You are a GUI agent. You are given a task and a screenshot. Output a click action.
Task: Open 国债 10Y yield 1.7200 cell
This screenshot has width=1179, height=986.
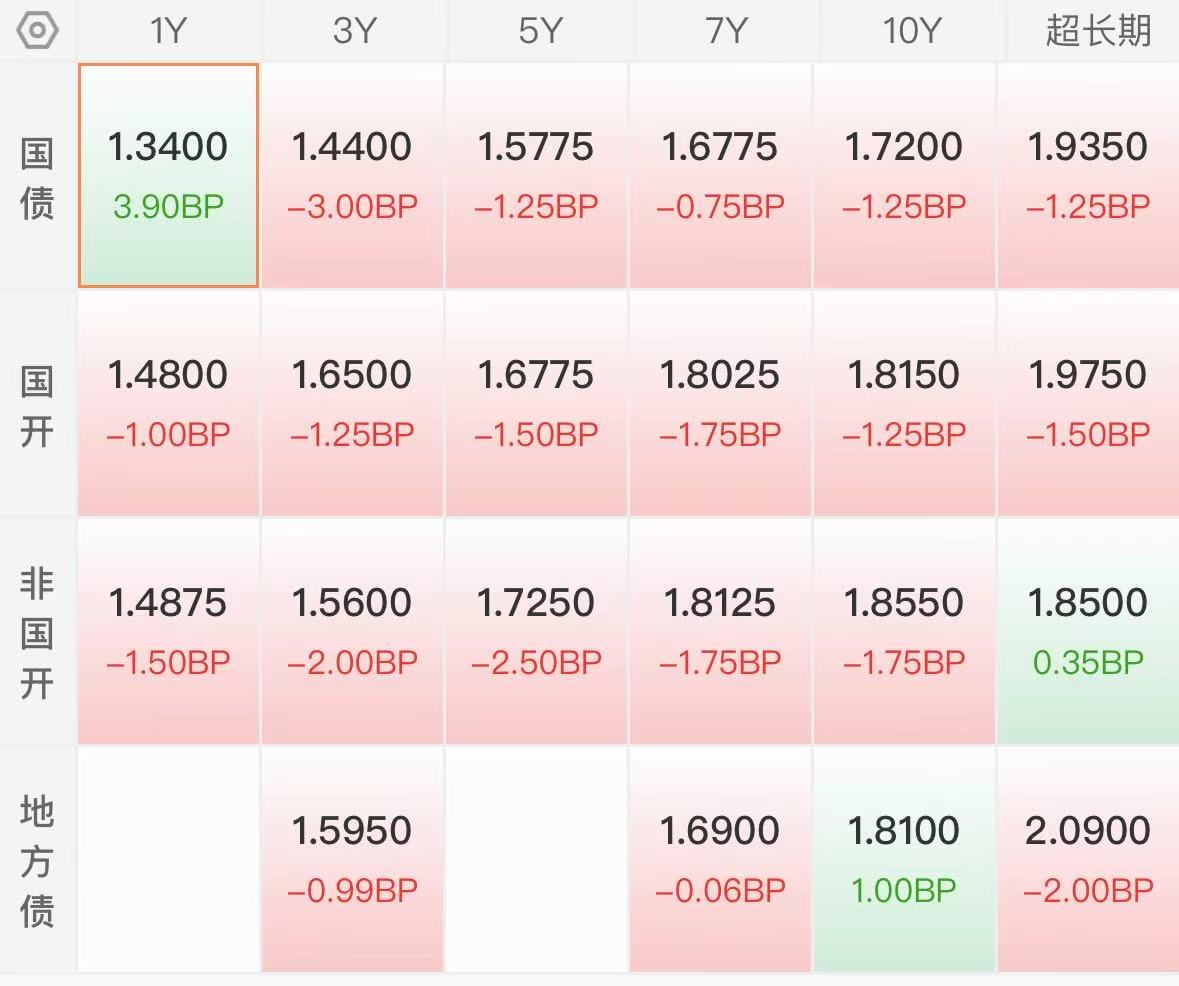click(x=904, y=175)
